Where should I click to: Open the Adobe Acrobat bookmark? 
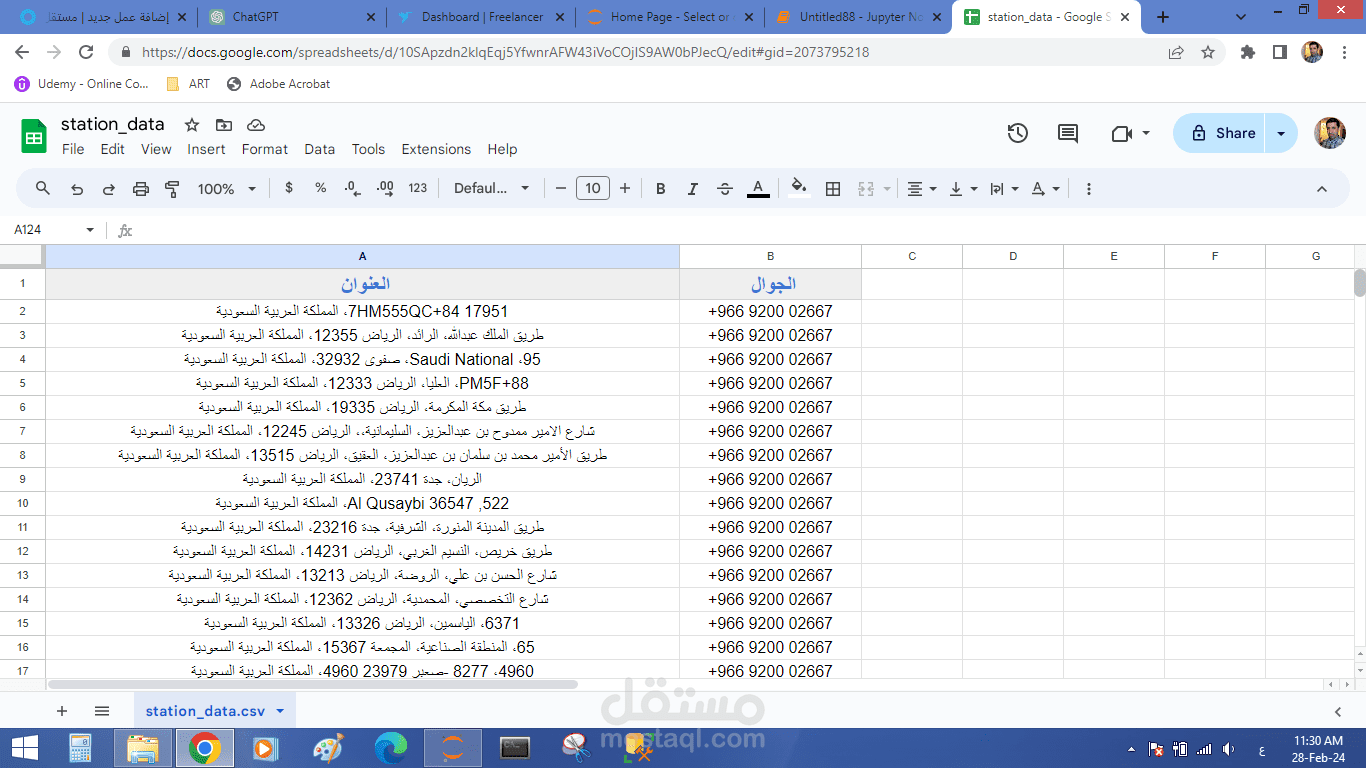[x=279, y=84]
